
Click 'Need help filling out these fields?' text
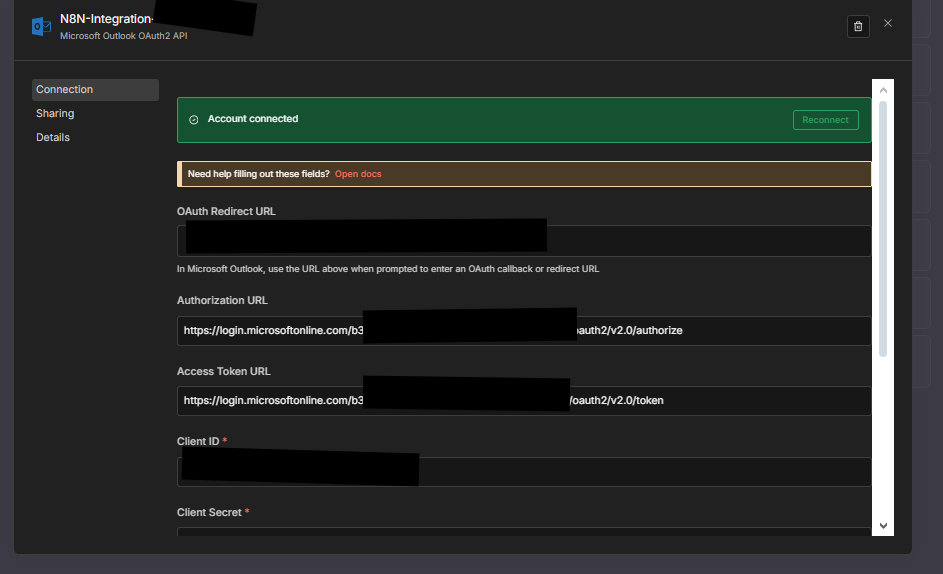pos(259,174)
